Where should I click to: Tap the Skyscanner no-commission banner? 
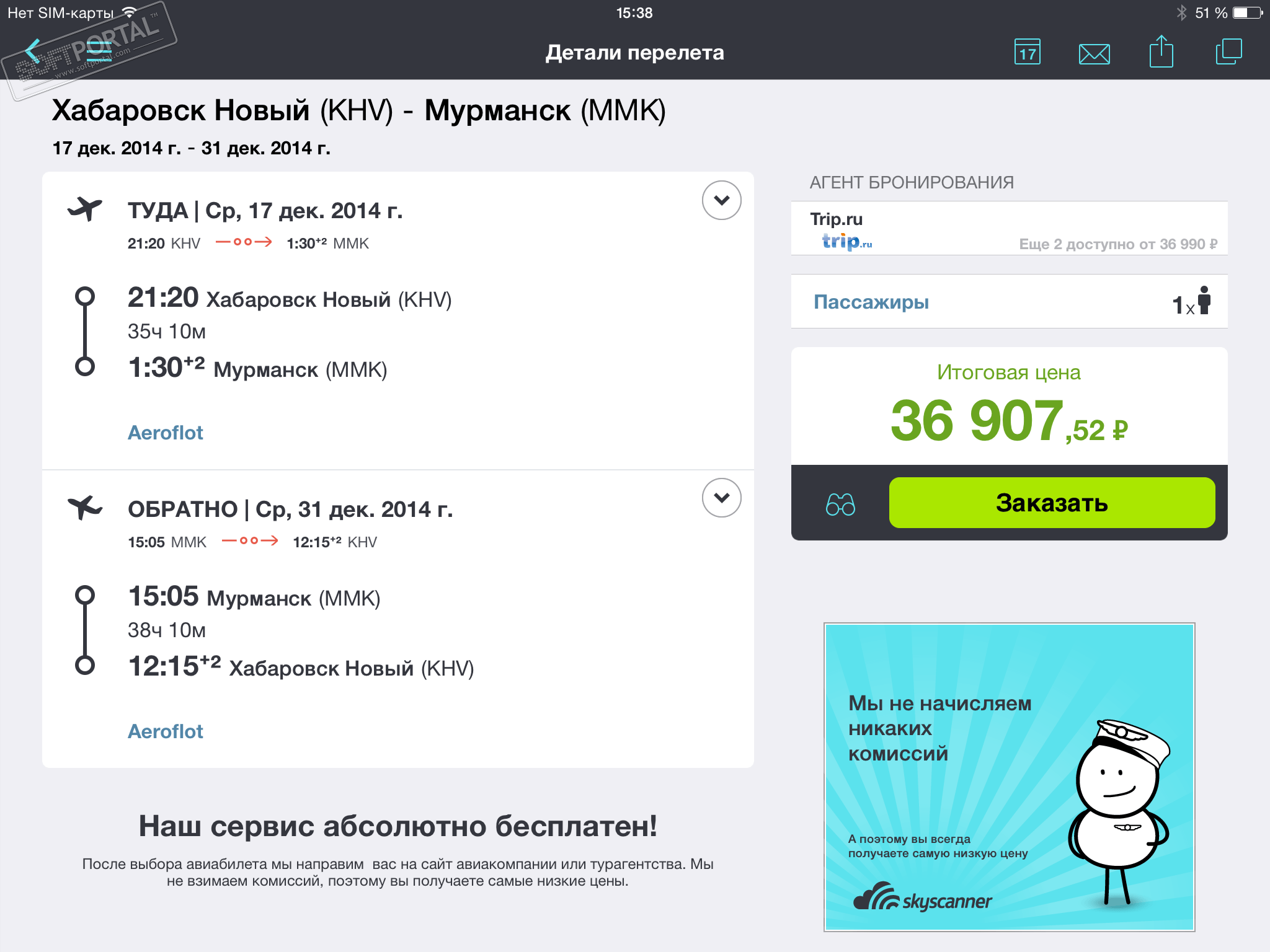(1009, 777)
